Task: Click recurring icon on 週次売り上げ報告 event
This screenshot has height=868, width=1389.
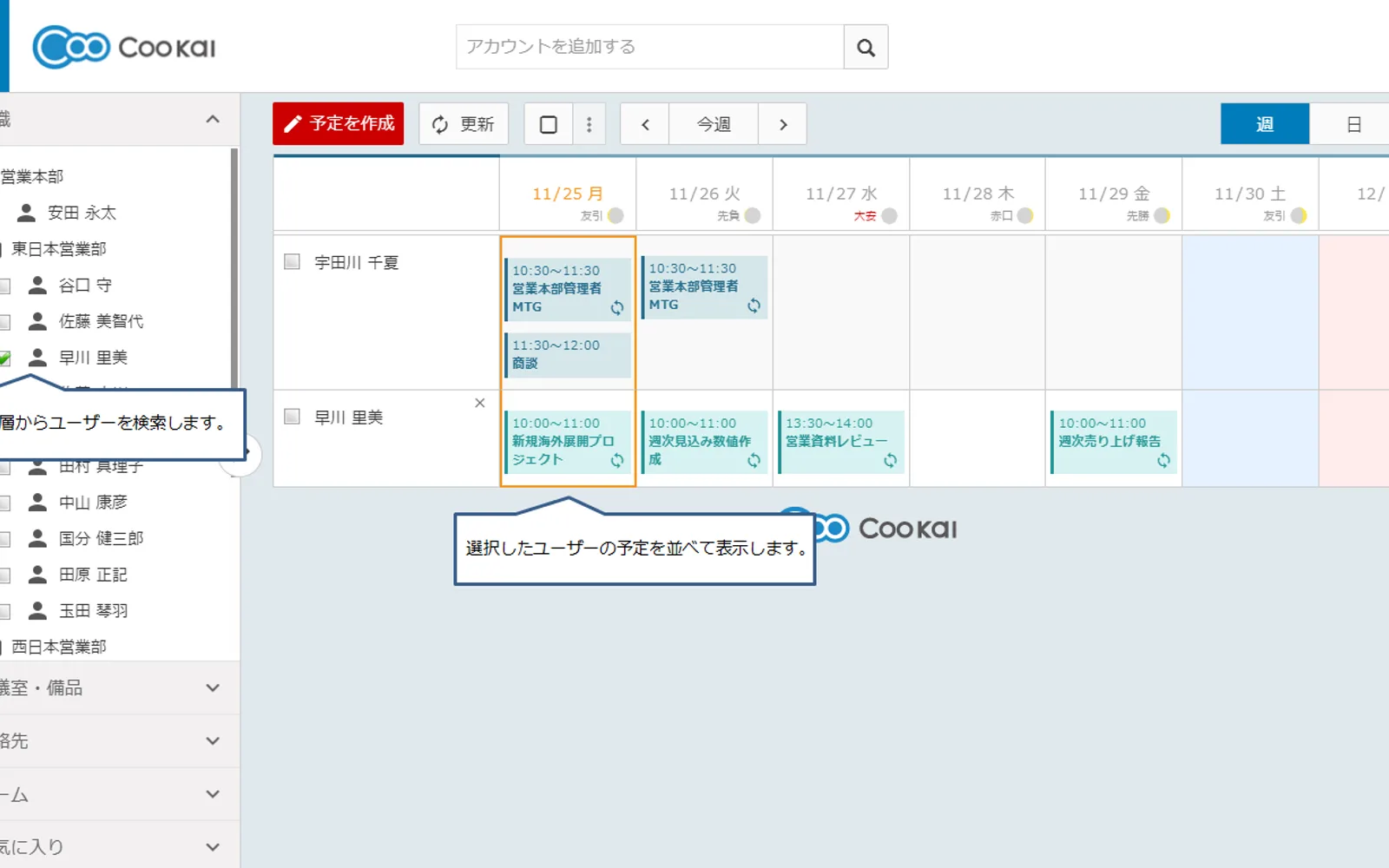Action: [1163, 460]
